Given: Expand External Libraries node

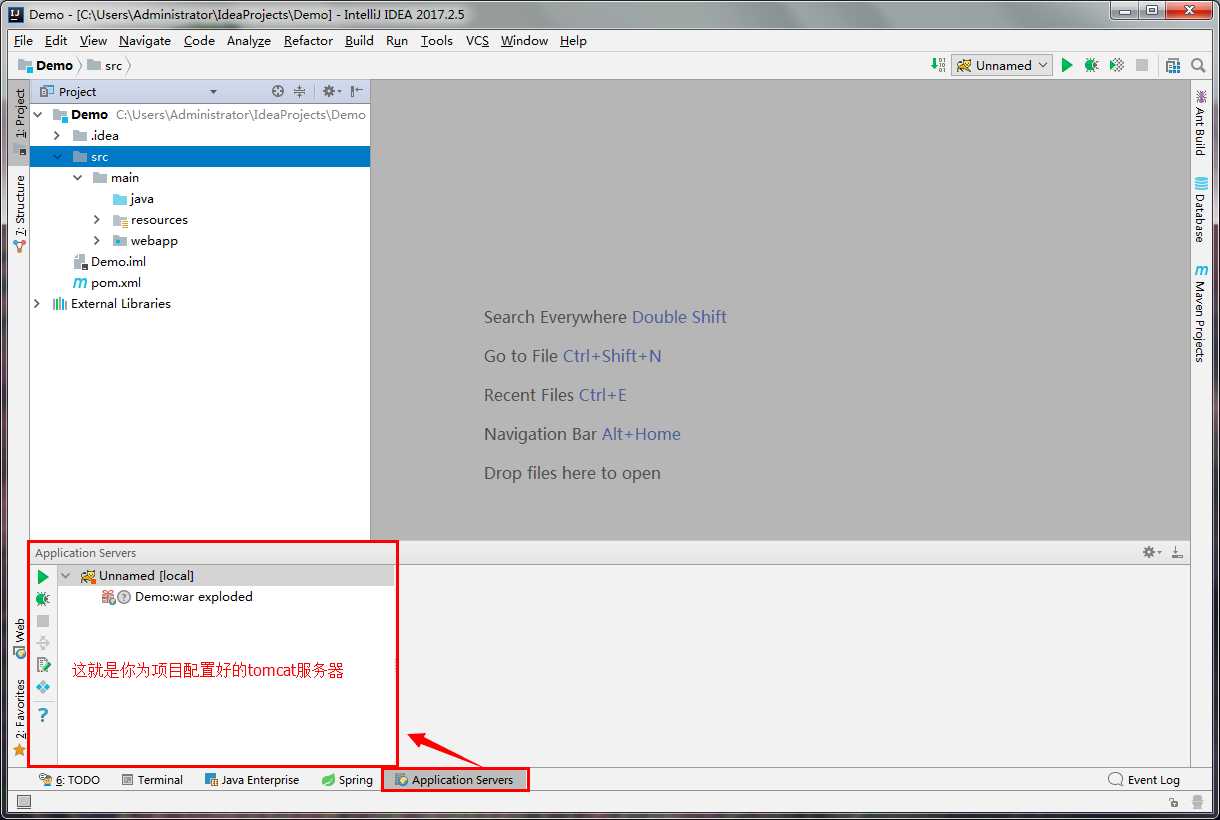Looking at the screenshot, I should (x=38, y=303).
